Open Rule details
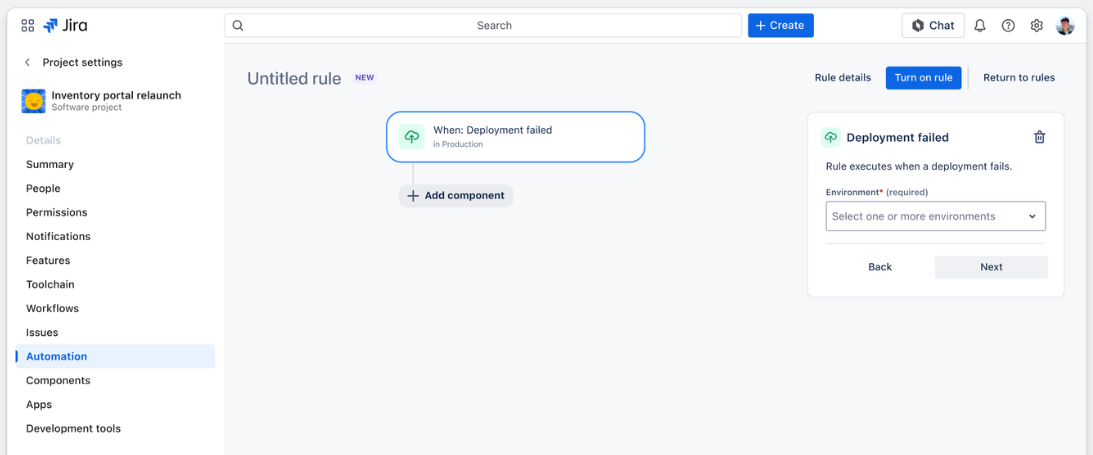The width and height of the screenshot is (1093, 455). pos(842,78)
